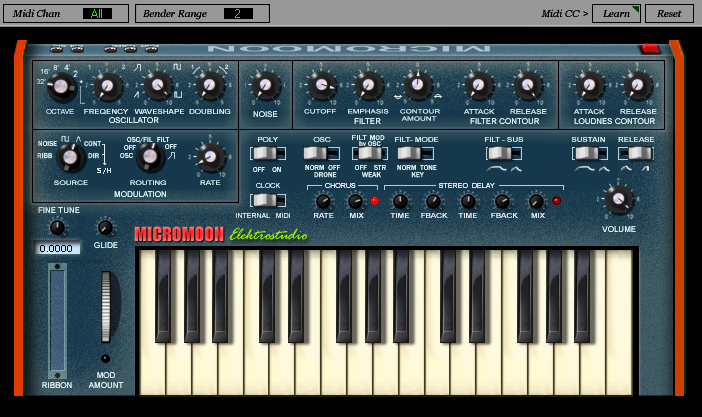Click the pitch bend wheel

tap(106, 306)
